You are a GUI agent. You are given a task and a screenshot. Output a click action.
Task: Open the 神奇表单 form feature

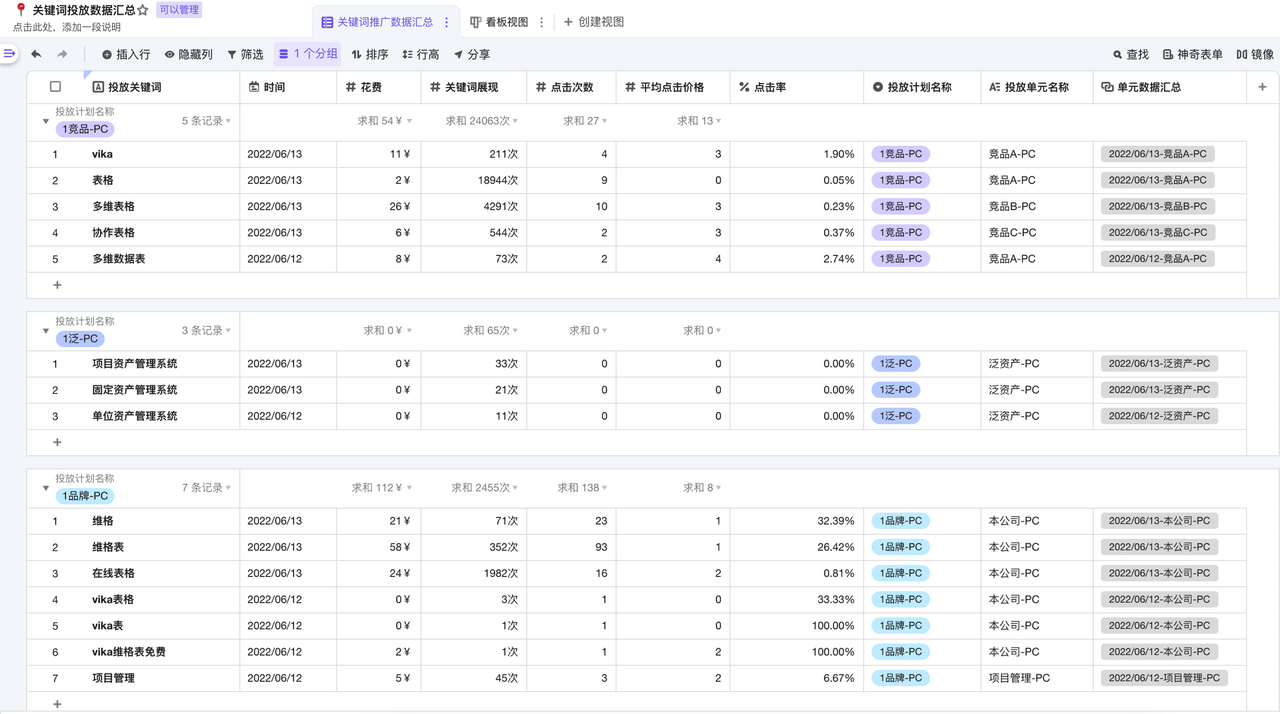[1192, 55]
